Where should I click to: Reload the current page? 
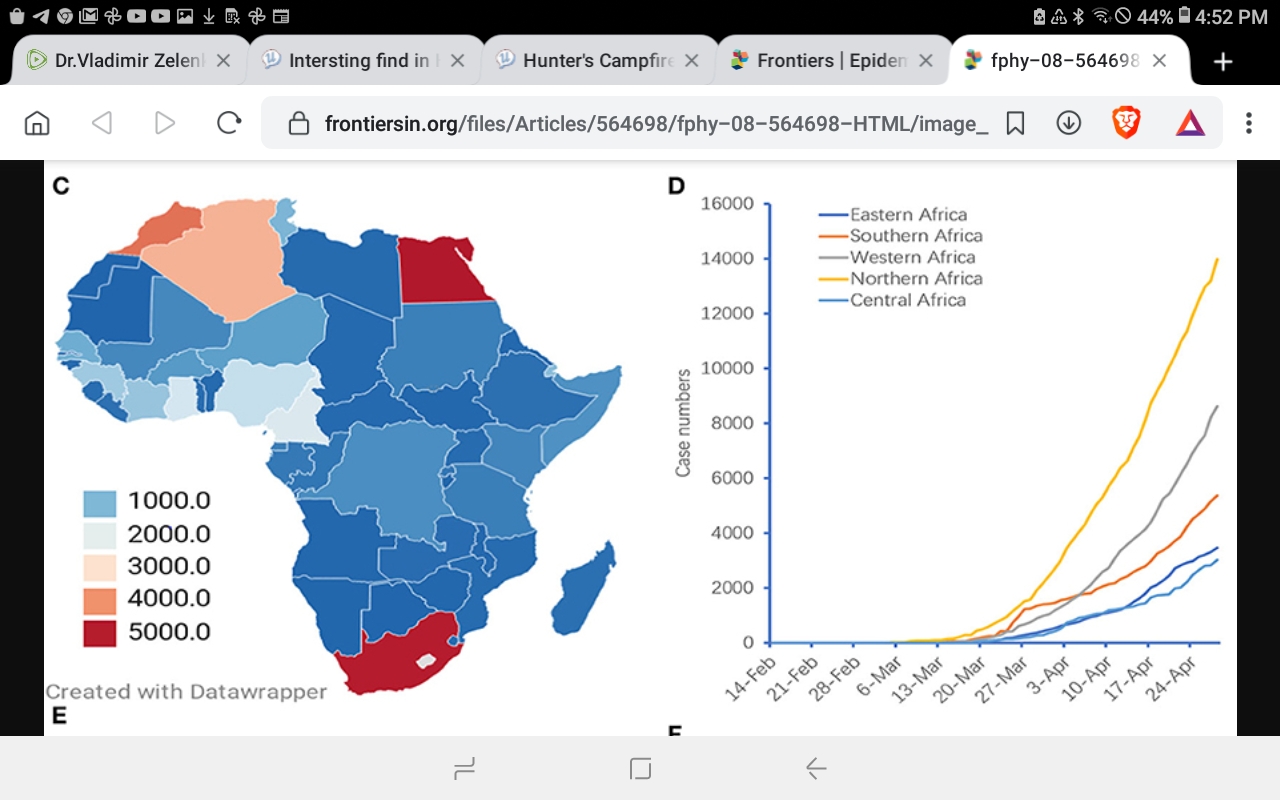229,123
